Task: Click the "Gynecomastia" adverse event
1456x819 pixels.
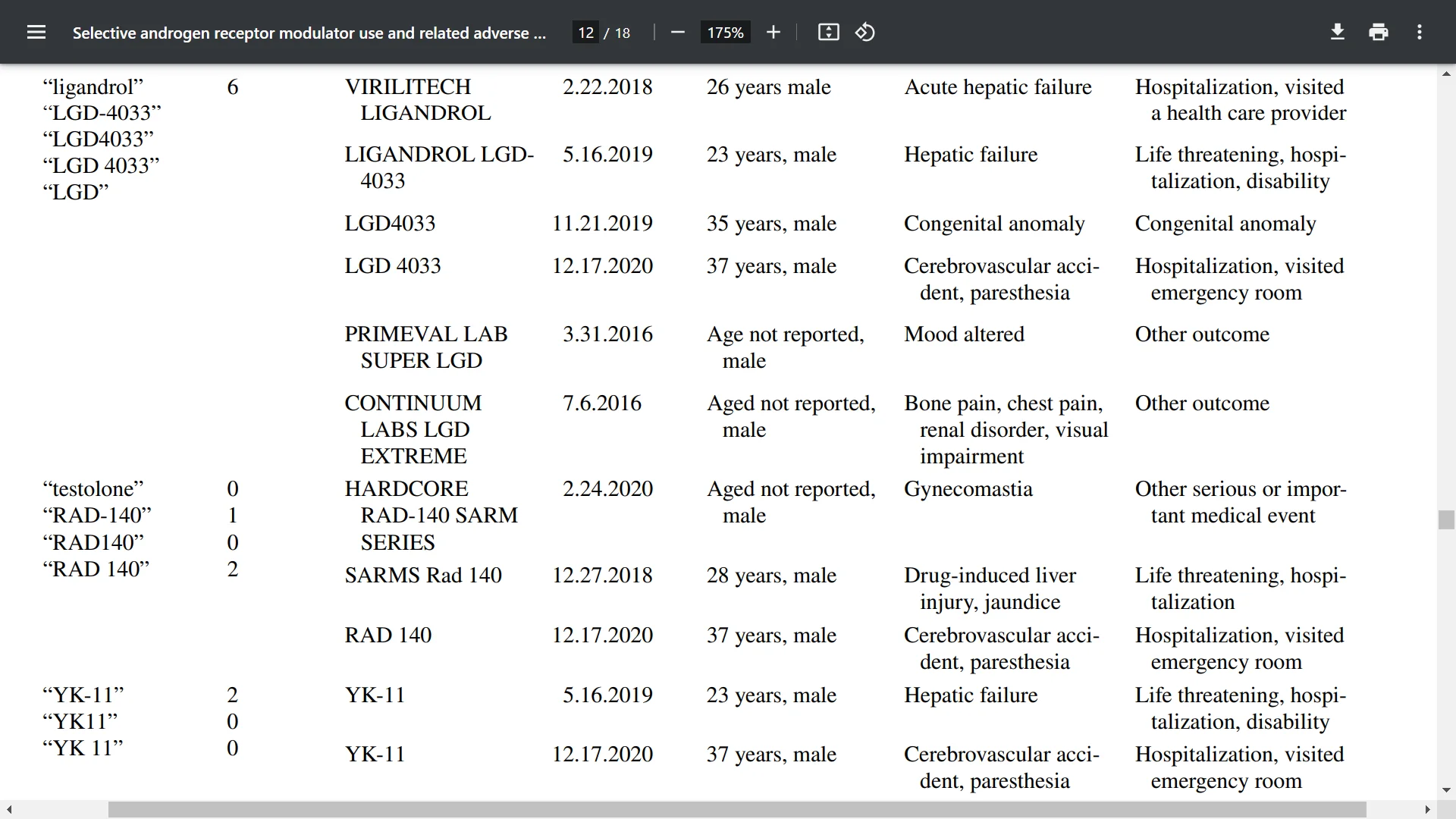Action: [x=968, y=489]
